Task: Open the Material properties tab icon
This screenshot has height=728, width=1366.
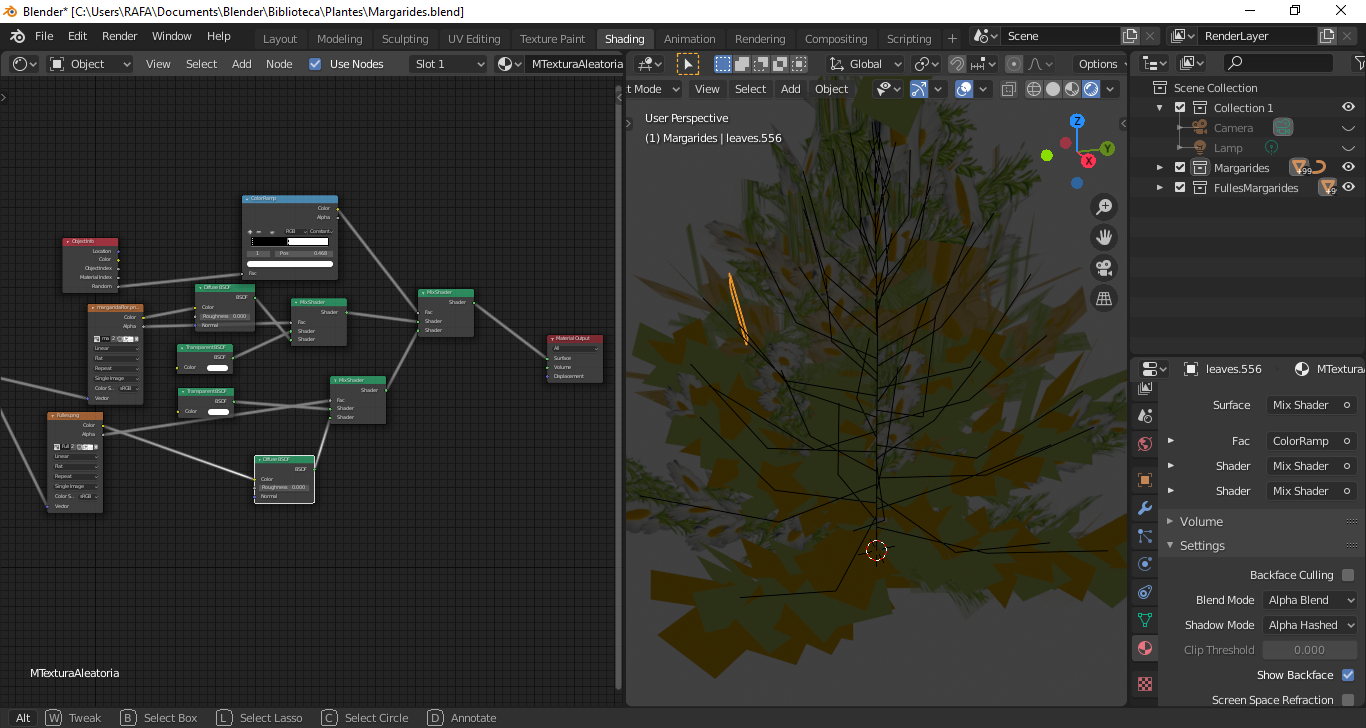Action: click(1145, 648)
